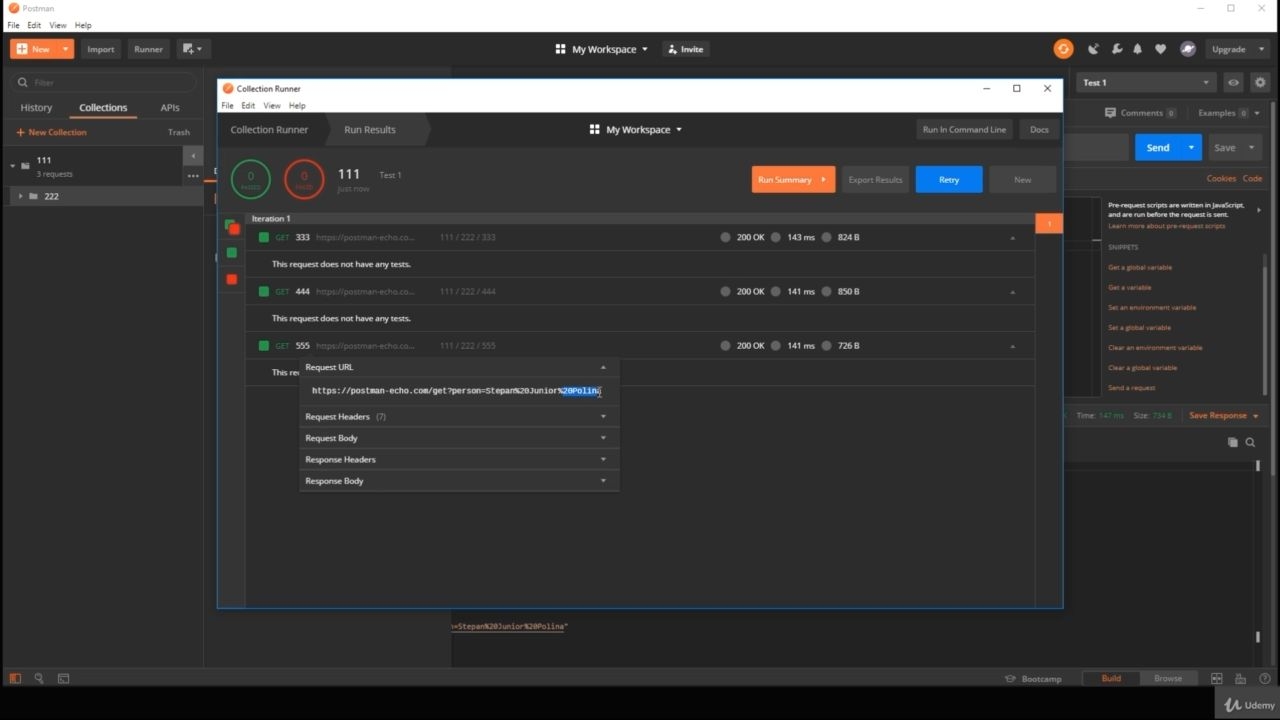Click Get a global variable snippet
The image size is (1280, 720).
(1140, 267)
